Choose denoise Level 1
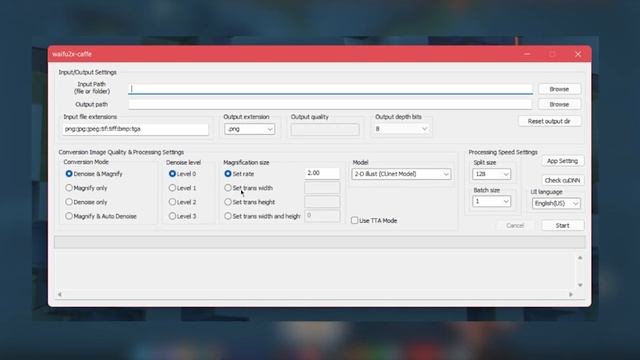 coord(182,188)
